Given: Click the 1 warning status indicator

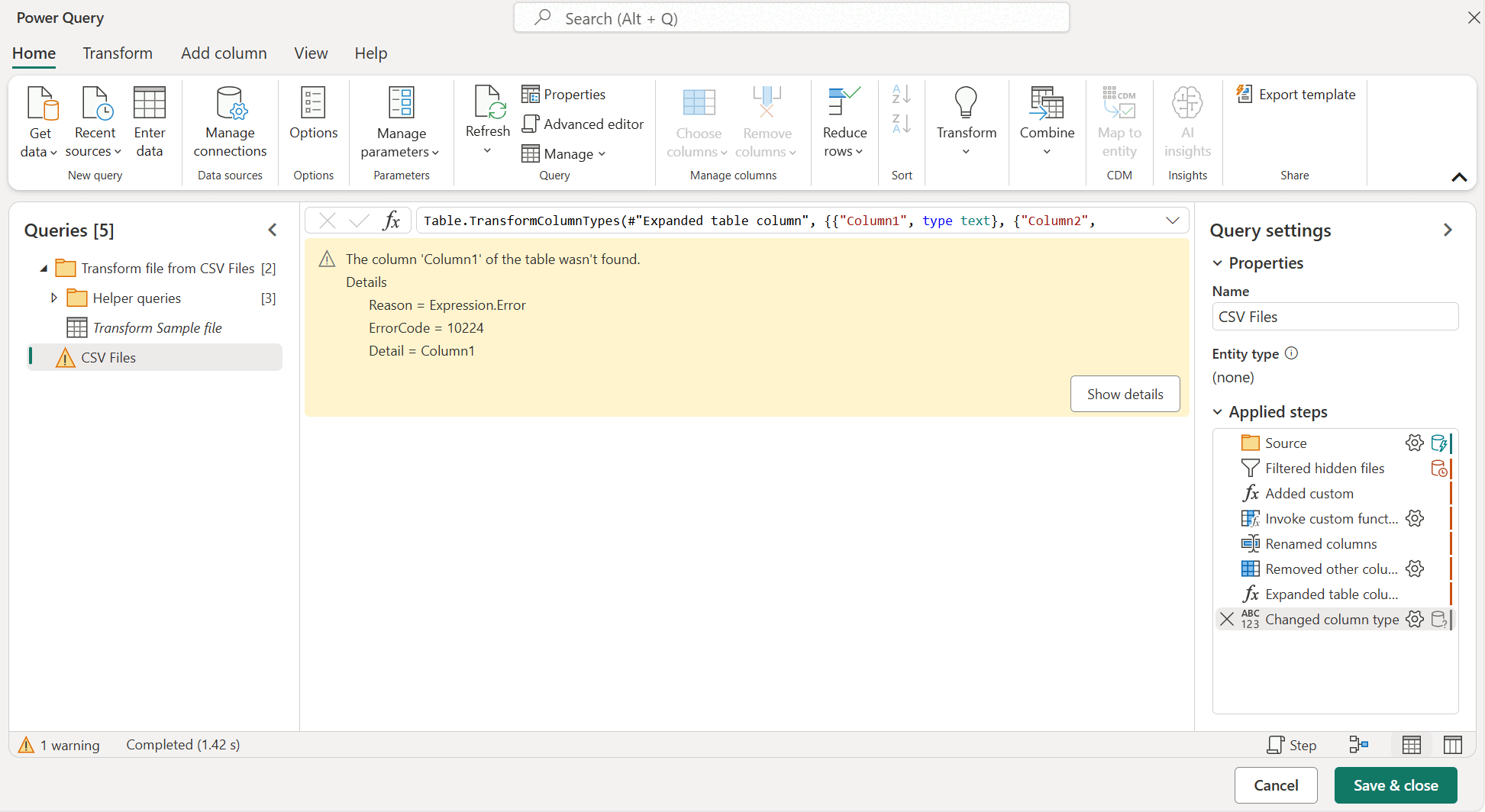Looking at the screenshot, I should [59, 745].
